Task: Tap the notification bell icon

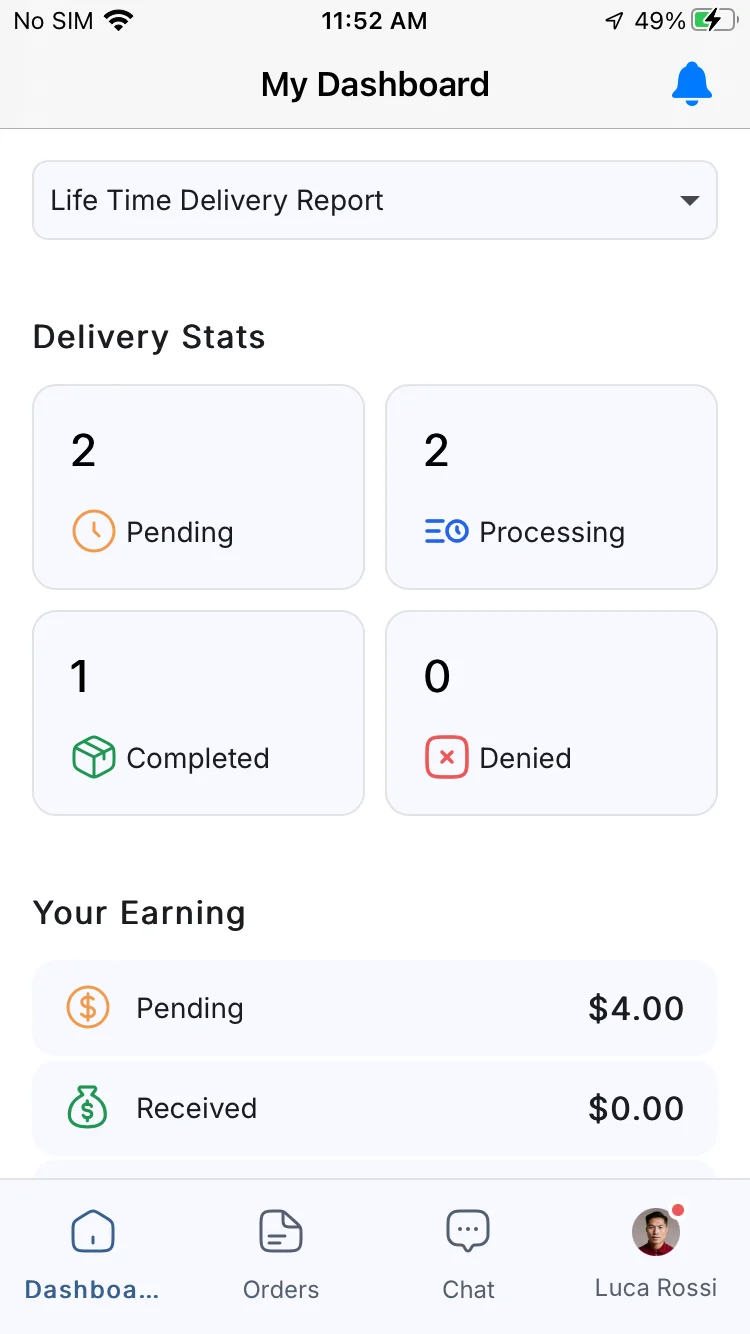Action: click(691, 84)
